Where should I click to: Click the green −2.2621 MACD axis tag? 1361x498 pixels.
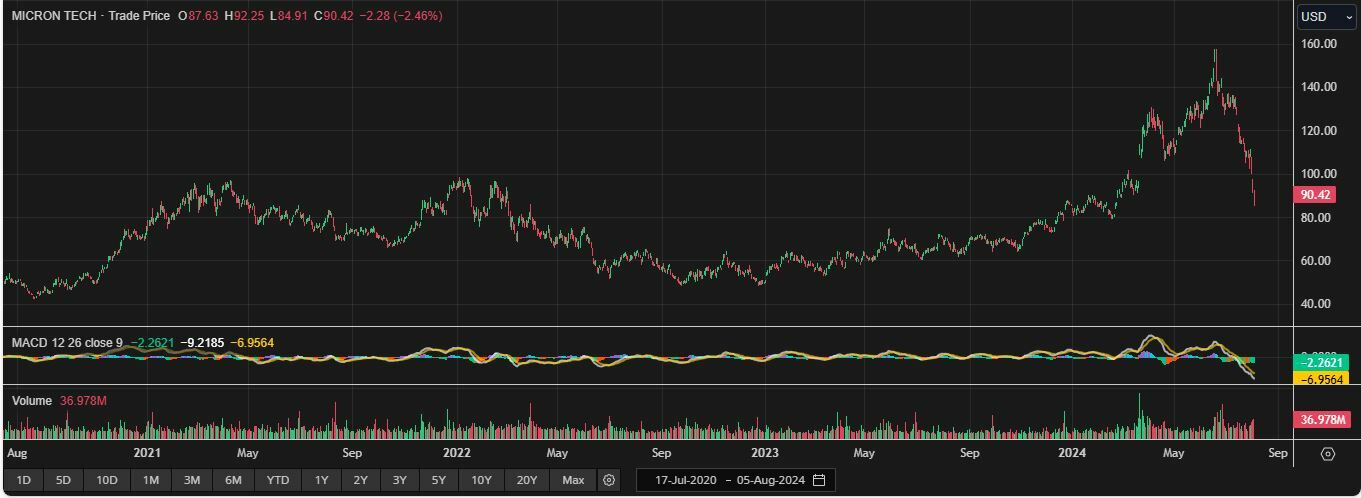(x=1322, y=363)
